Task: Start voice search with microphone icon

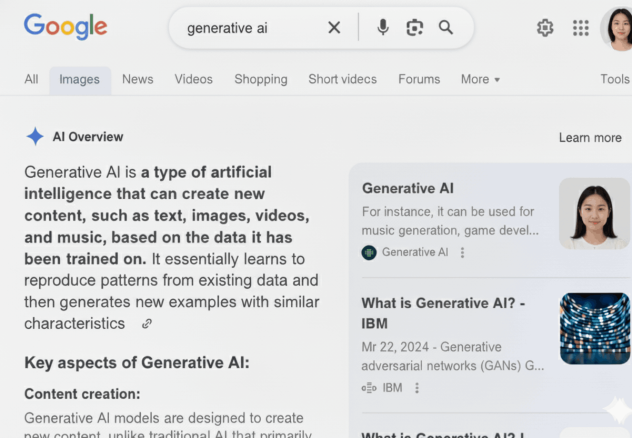Action: (x=383, y=27)
